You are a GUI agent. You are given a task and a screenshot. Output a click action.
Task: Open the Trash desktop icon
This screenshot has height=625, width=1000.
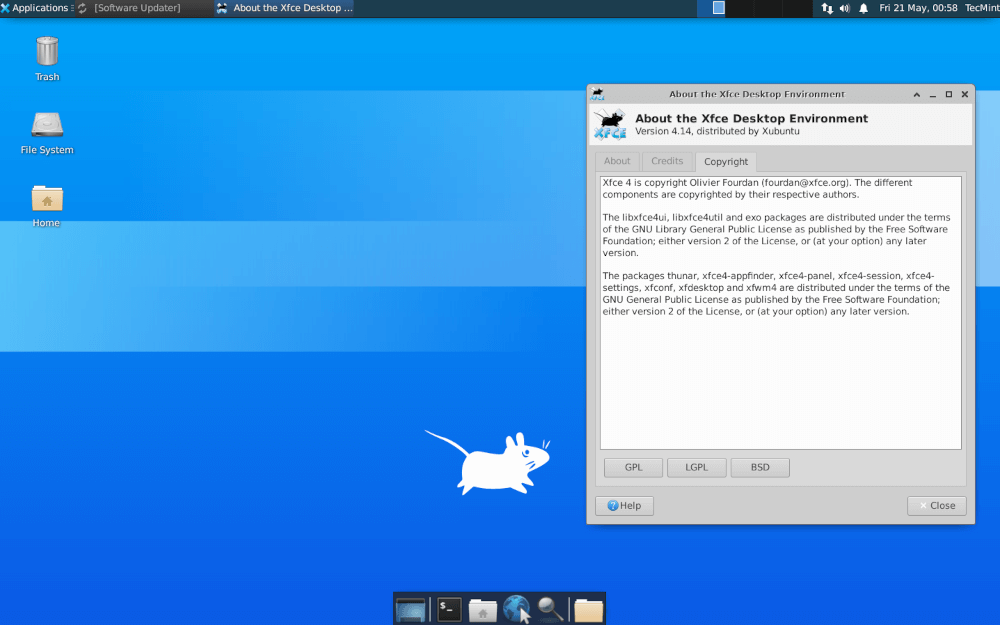[47, 52]
